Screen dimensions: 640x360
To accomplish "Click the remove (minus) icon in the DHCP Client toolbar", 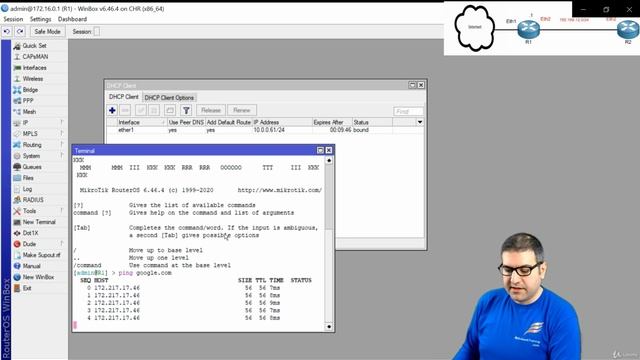I will point(125,110).
